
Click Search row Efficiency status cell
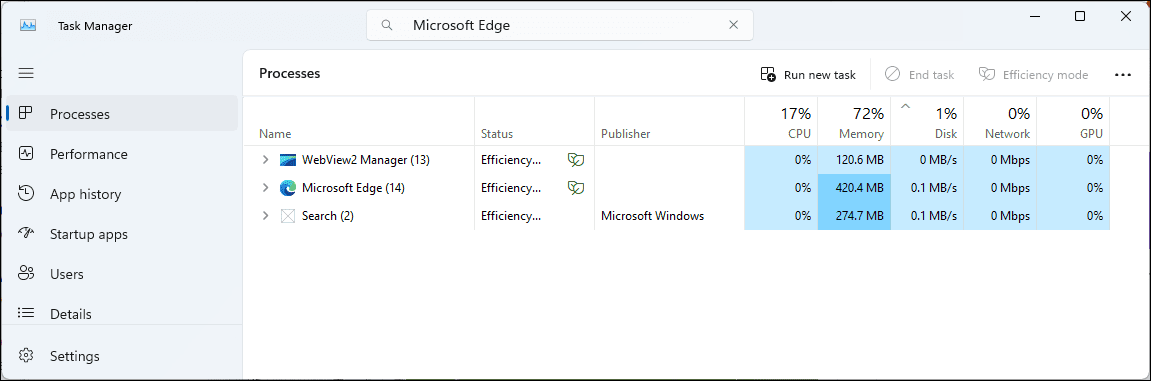click(x=534, y=216)
